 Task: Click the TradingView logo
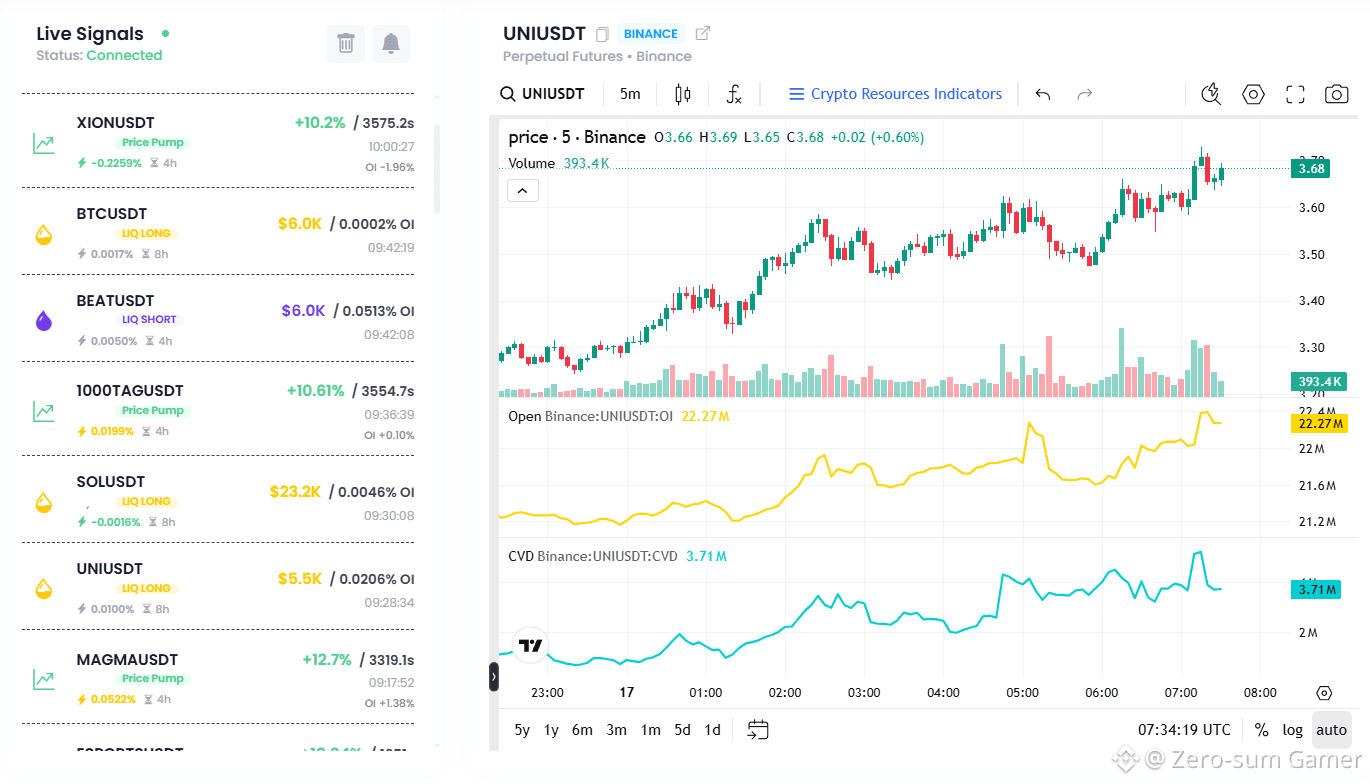(531, 646)
